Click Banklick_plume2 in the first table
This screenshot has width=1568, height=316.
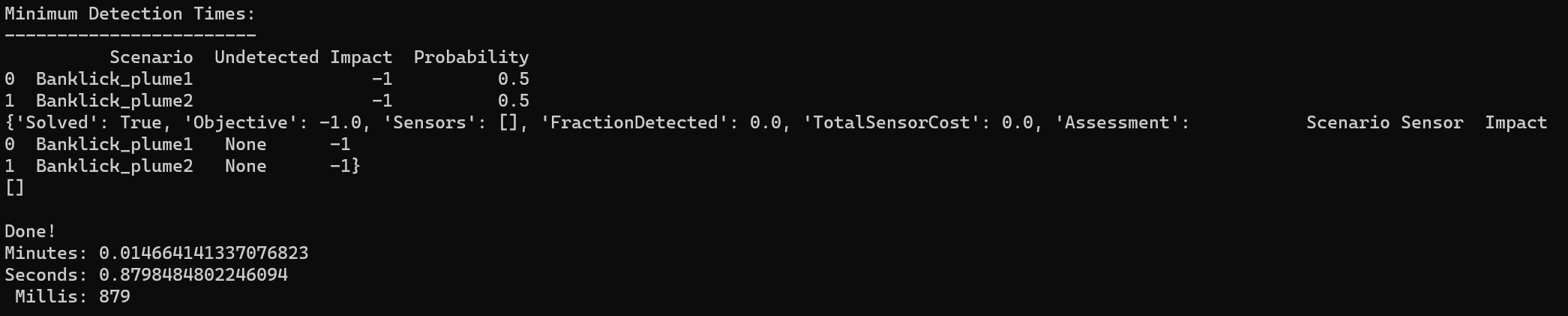point(114,101)
